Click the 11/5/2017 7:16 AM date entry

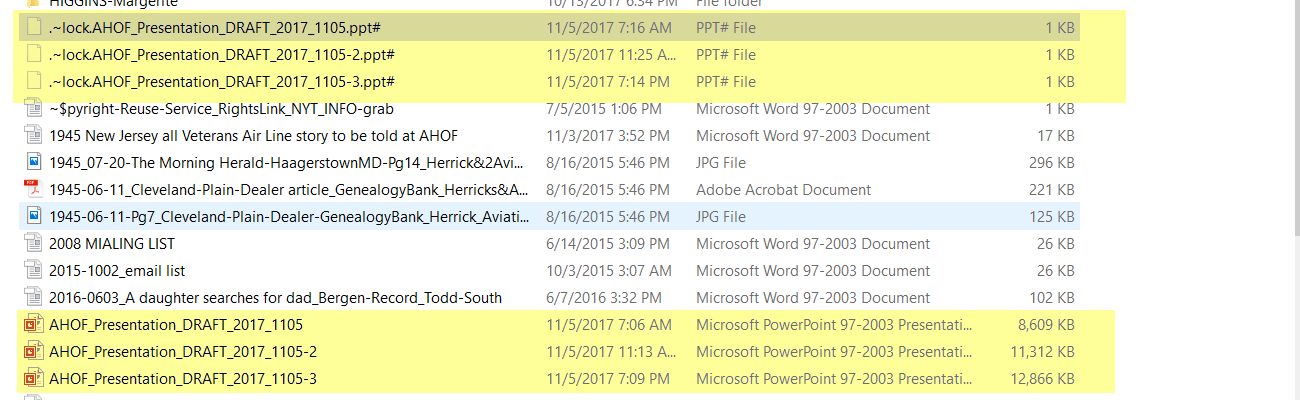609,27
